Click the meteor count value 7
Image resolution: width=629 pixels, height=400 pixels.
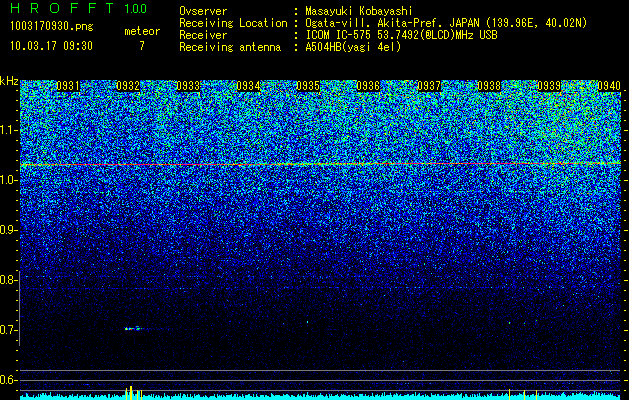pos(142,46)
